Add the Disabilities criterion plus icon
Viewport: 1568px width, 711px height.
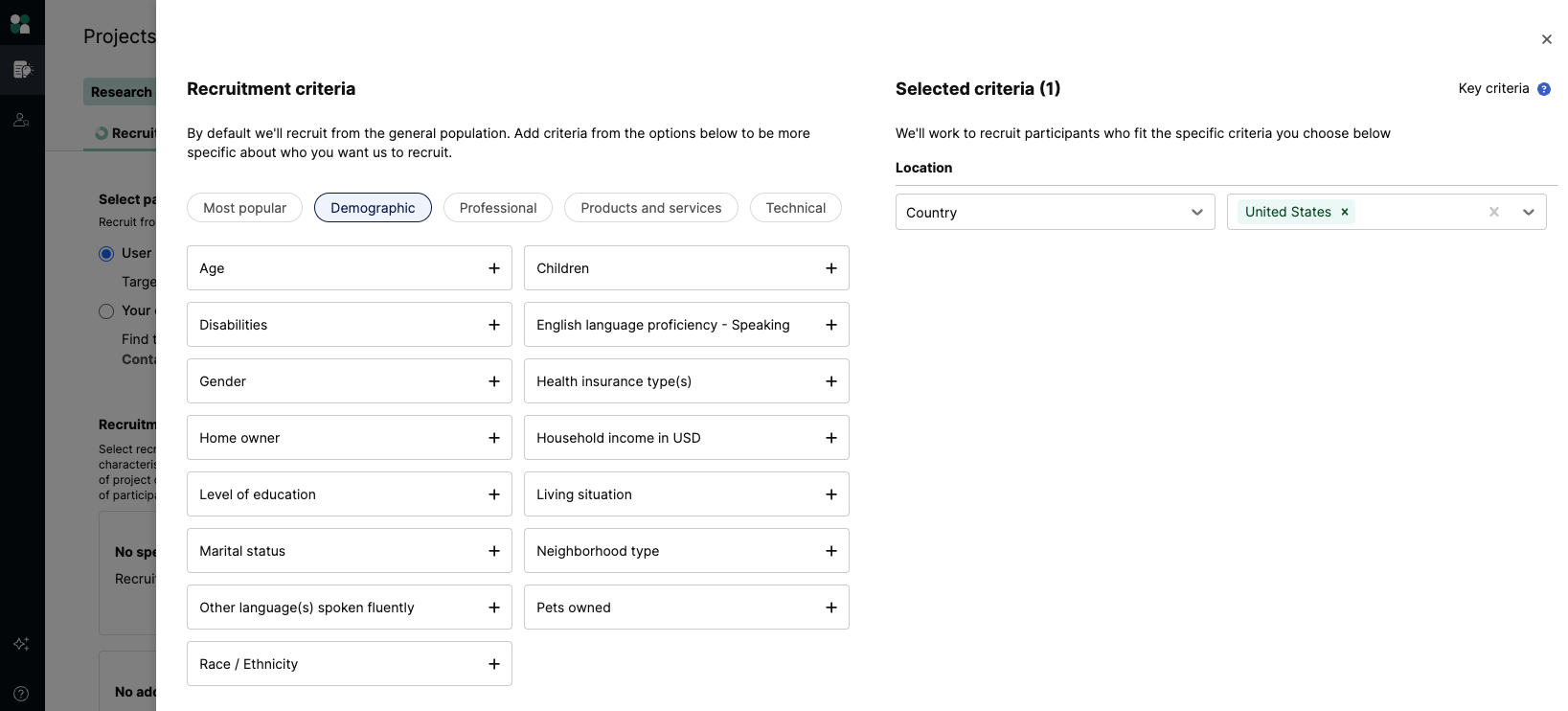[494, 325]
